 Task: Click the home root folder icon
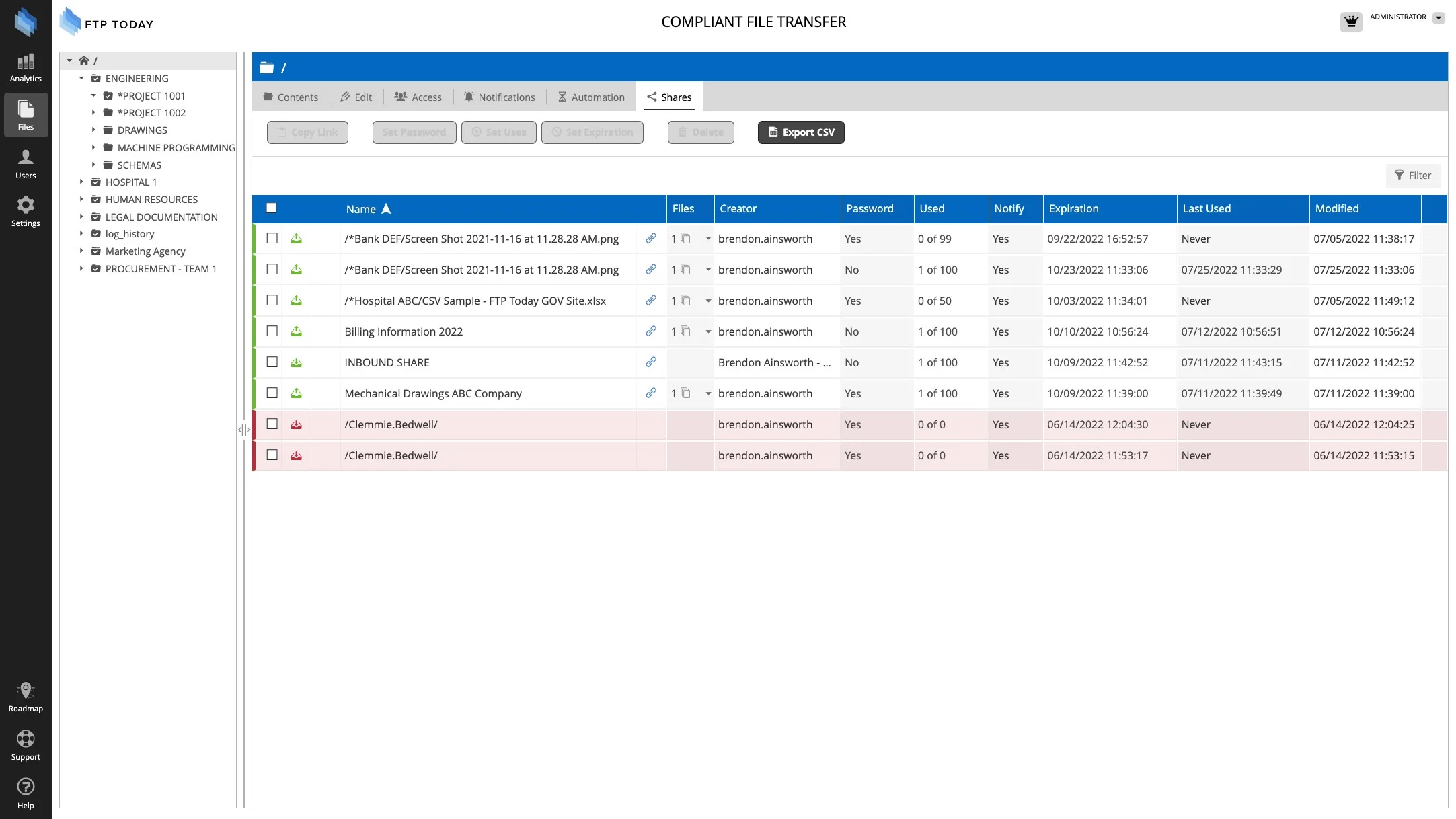coord(84,61)
